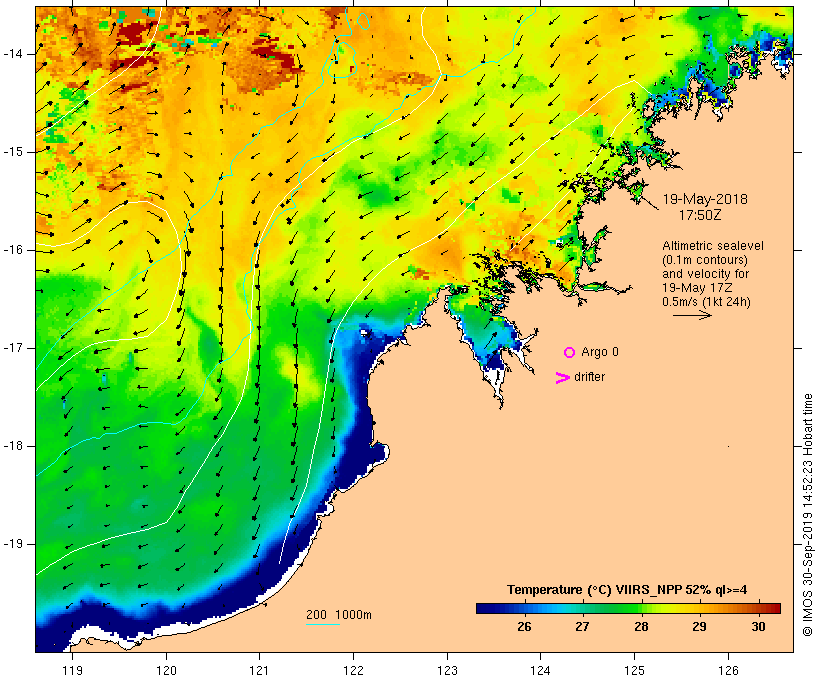The height and width of the screenshot is (680, 820).
Task: Click colorbar tick label '29'
Action: tap(700, 627)
